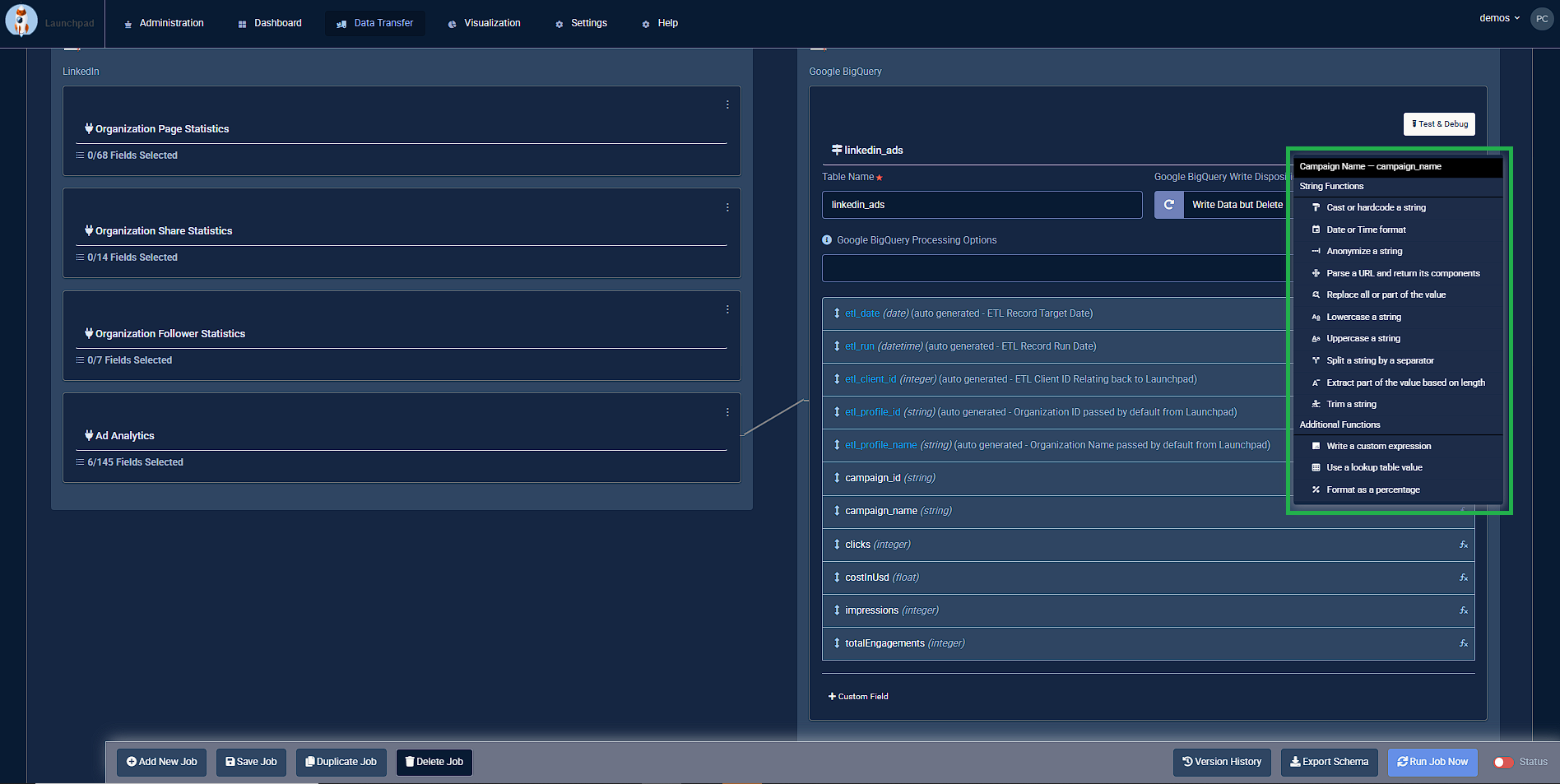1560x784 pixels.
Task: Start the job with Run Job Now
Action: click(1432, 762)
